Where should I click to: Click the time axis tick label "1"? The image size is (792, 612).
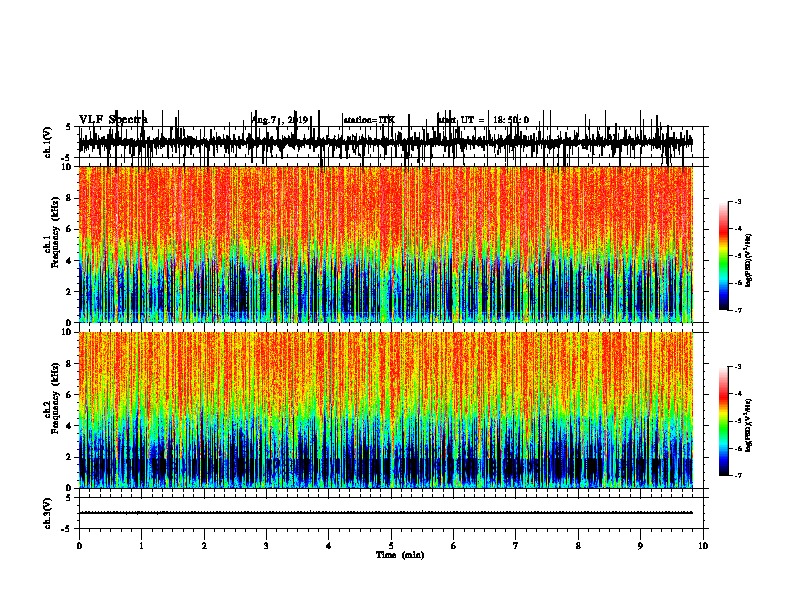tap(141, 546)
